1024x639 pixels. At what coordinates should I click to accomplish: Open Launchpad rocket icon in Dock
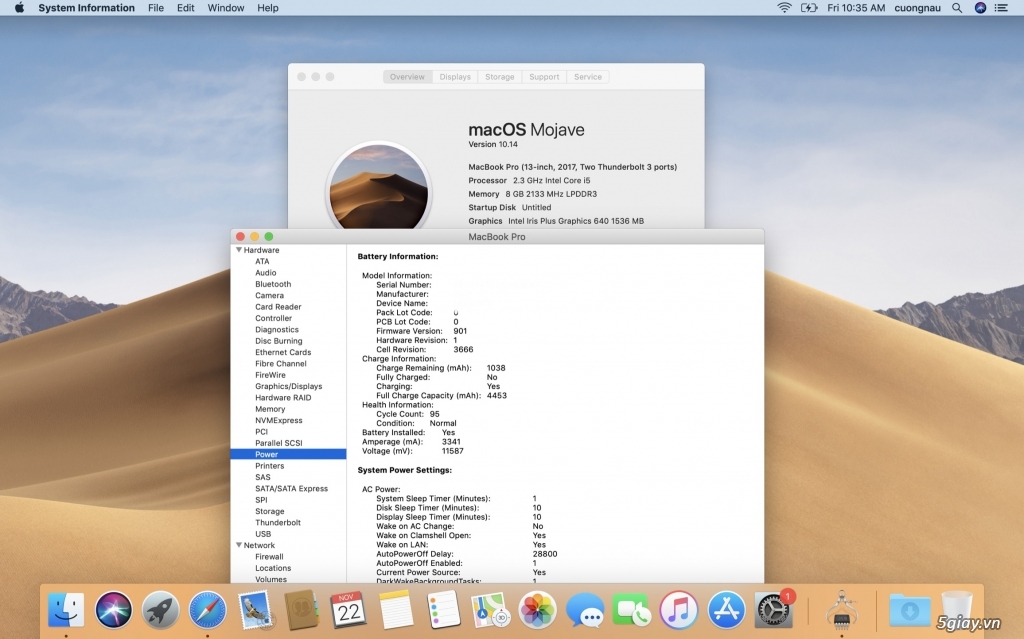[161, 610]
